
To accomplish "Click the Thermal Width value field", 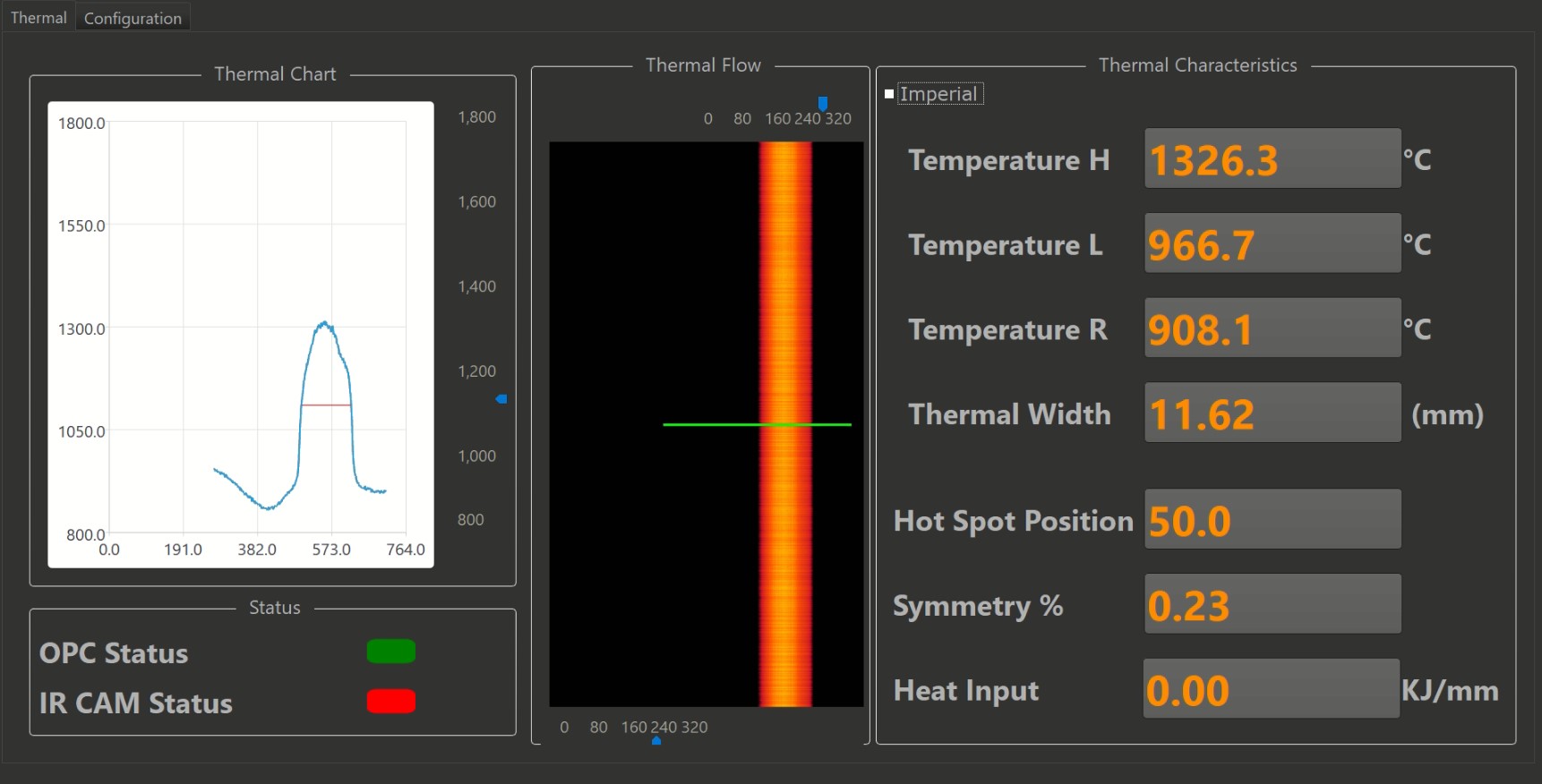I will pyautogui.click(x=1272, y=413).
